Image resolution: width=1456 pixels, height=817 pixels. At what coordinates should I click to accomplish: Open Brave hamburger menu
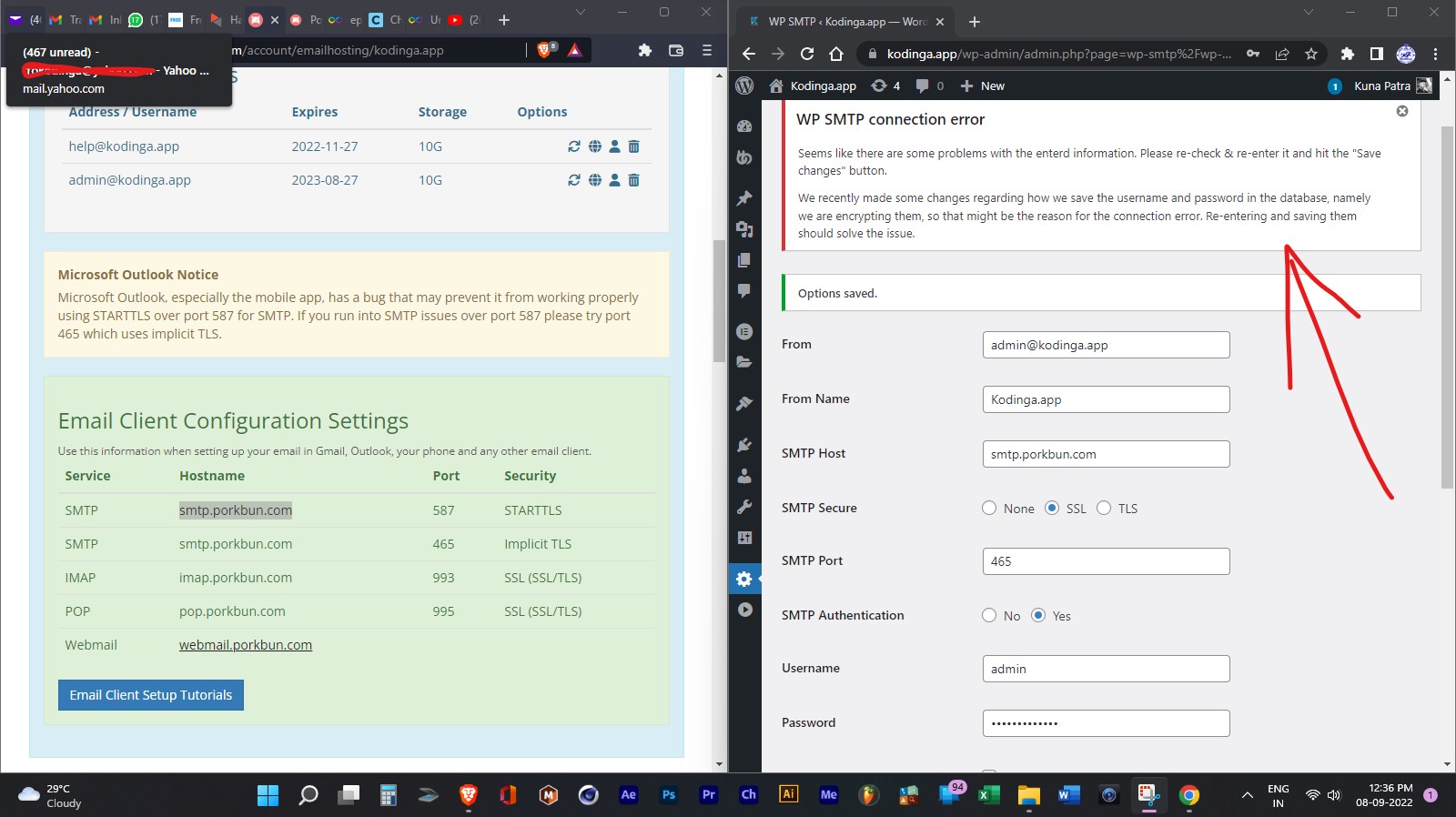(x=707, y=50)
